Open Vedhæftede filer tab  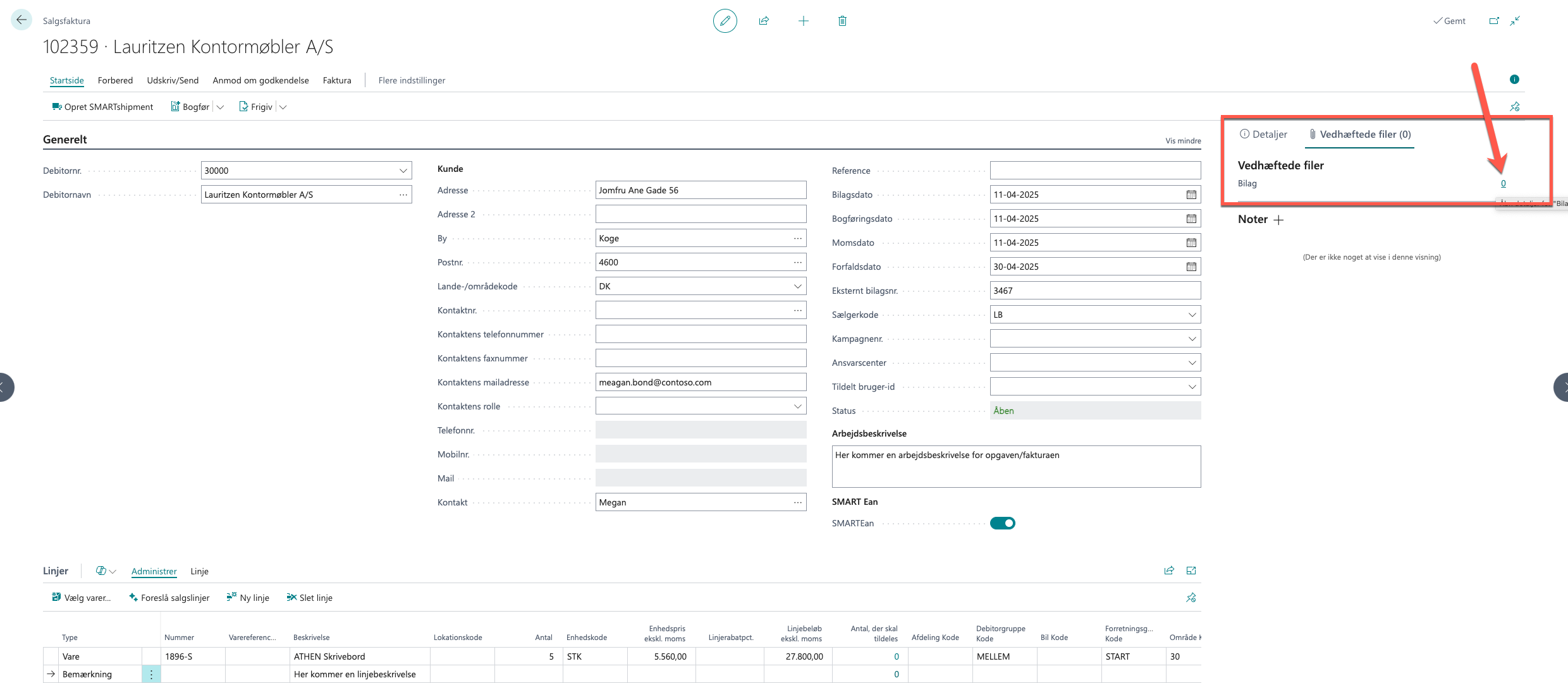pos(1359,135)
